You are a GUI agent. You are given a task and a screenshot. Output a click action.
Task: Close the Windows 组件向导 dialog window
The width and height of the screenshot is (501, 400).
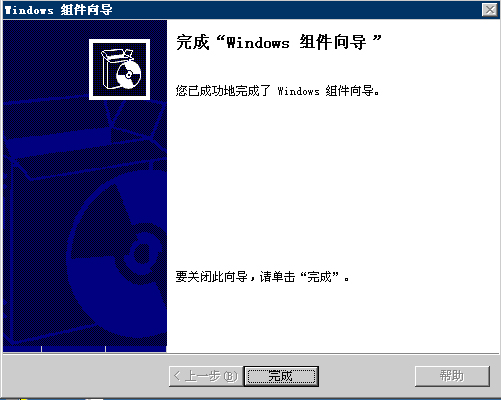pyautogui.click(x=490, y=10)
